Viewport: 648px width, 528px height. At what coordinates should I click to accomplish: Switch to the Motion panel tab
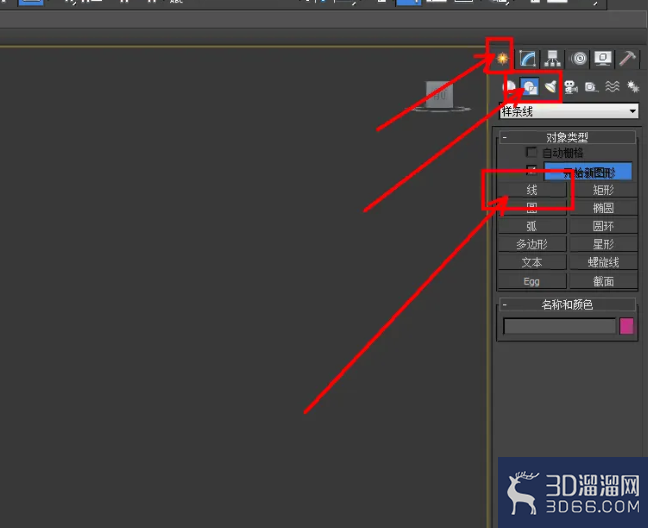579,59
